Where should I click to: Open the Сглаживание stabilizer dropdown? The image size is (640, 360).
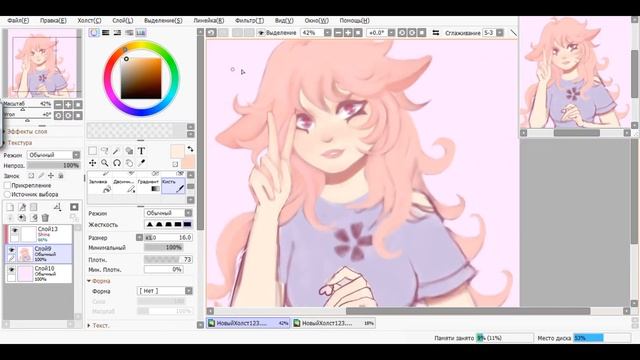coord(500,33)
